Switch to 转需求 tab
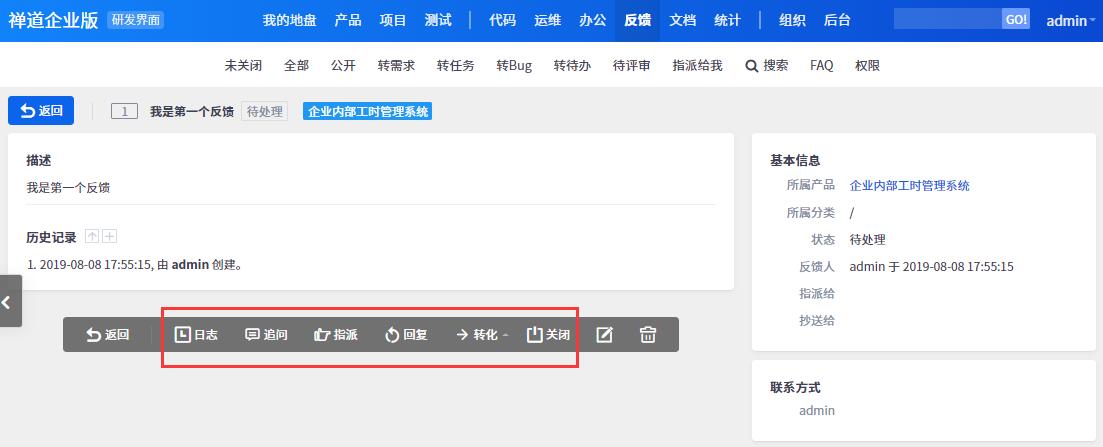Viewport: 1103px width, 447px height. point(396,65)
